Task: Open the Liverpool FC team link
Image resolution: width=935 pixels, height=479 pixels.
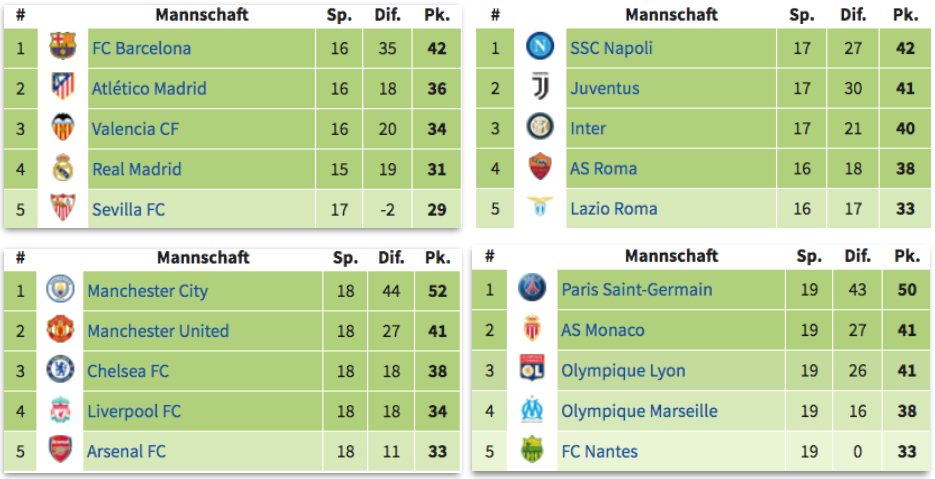Action: coord(134,412)
